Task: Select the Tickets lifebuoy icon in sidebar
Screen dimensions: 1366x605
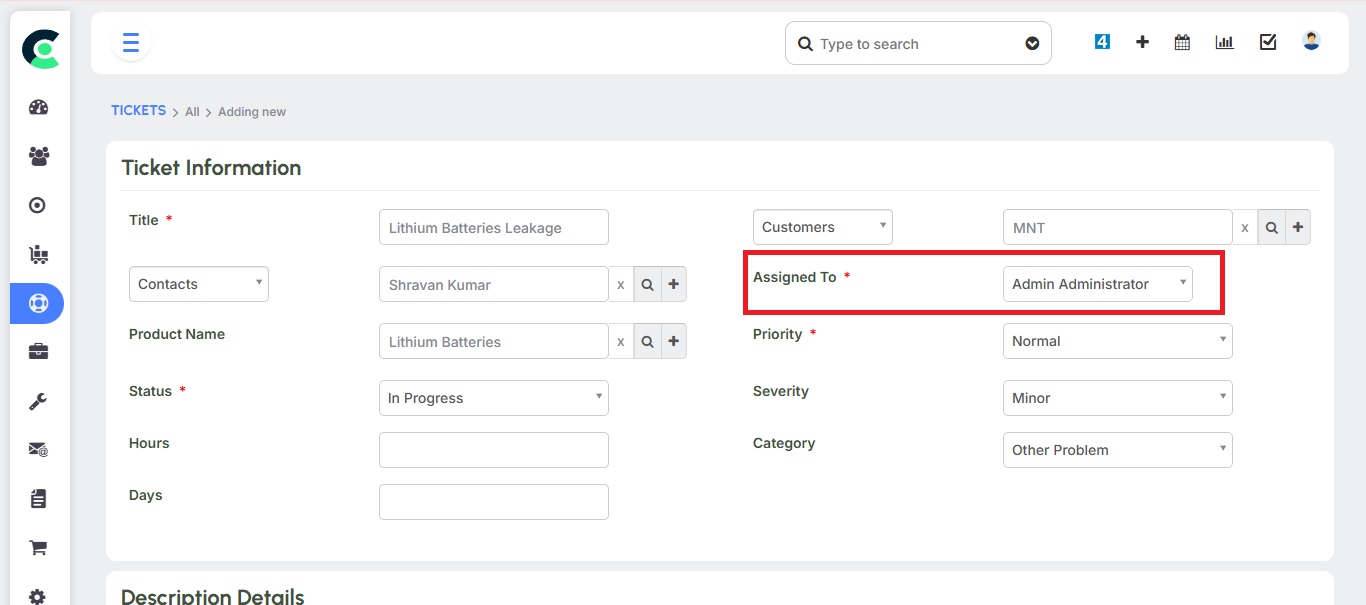Action: point(38,303)
